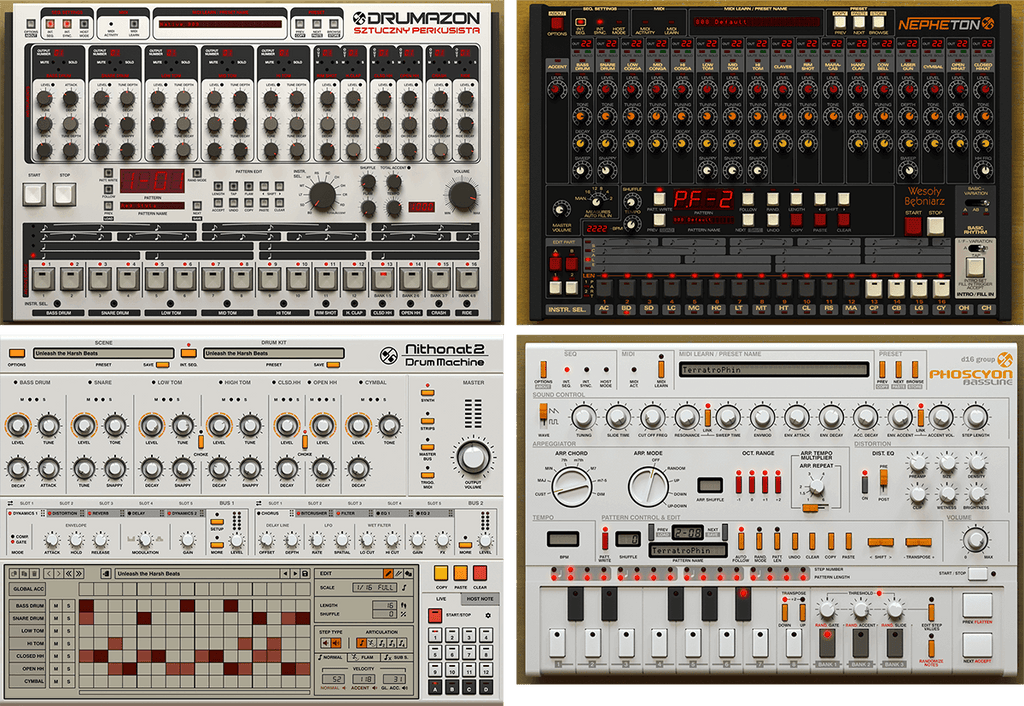Click the routing arrows icon for Nithonat Bus 2
This screenshot has height=706, width=1024.
pos(259,504)
